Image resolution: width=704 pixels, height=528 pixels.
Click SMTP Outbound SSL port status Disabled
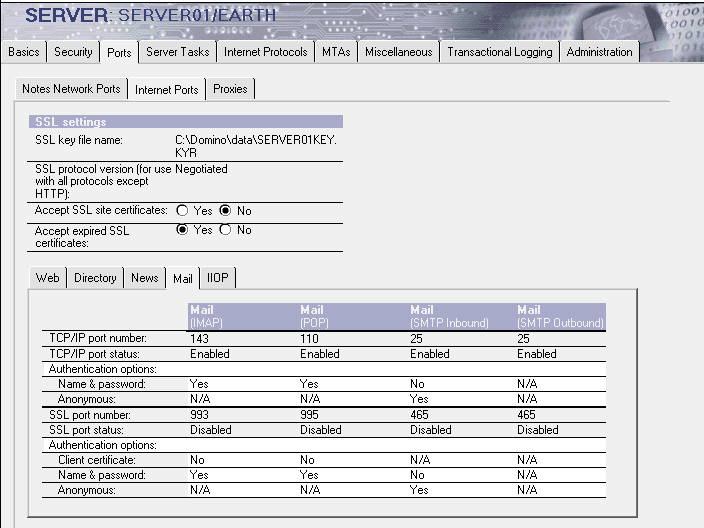pos(537,430)
